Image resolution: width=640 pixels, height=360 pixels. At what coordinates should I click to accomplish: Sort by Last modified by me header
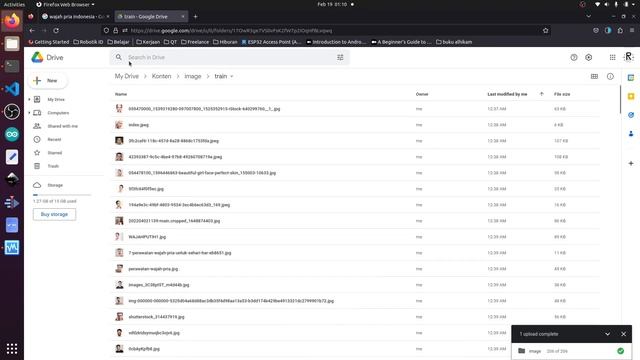tap(507, 94)
